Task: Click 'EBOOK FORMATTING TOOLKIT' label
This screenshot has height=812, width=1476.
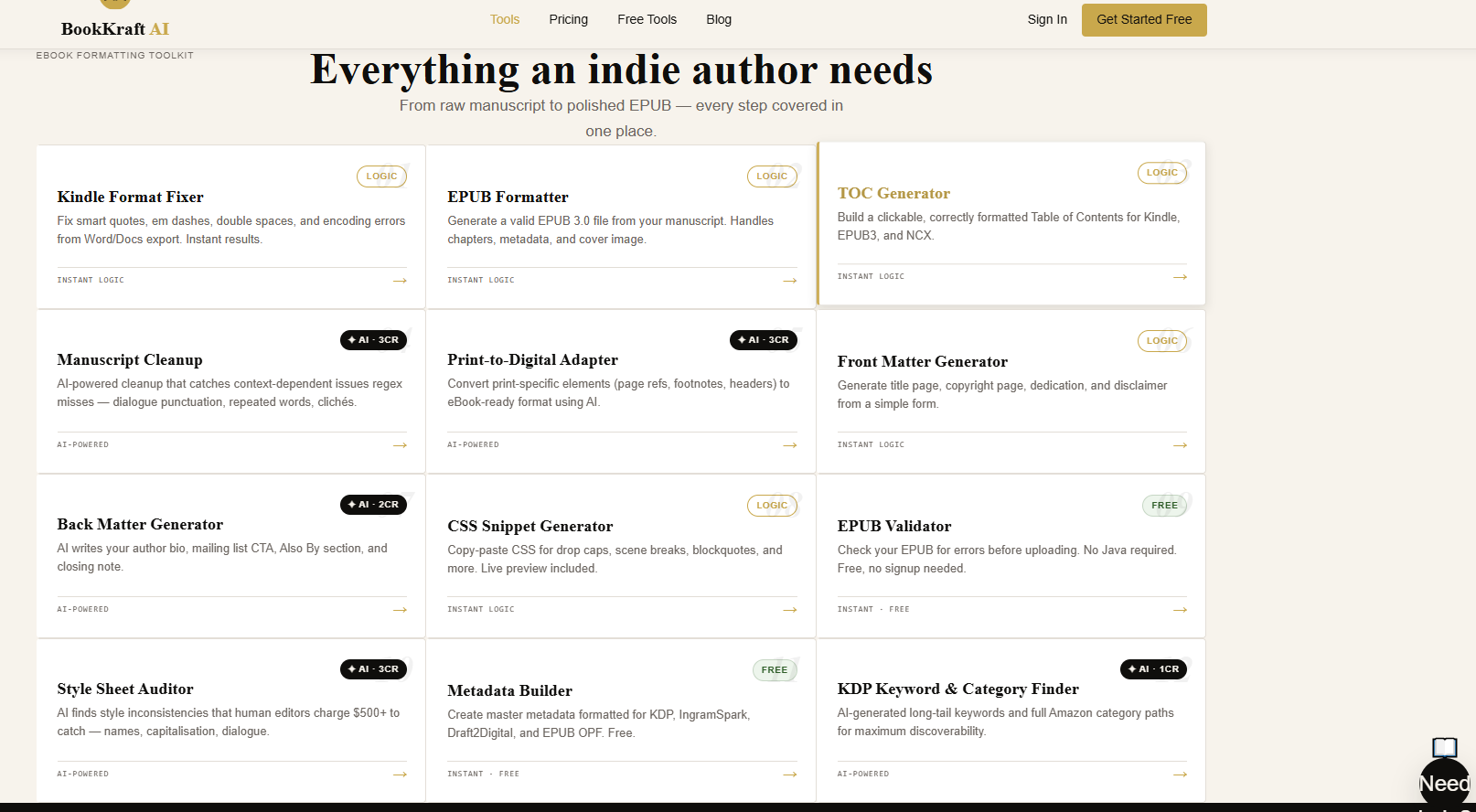Action: [115, 56]
